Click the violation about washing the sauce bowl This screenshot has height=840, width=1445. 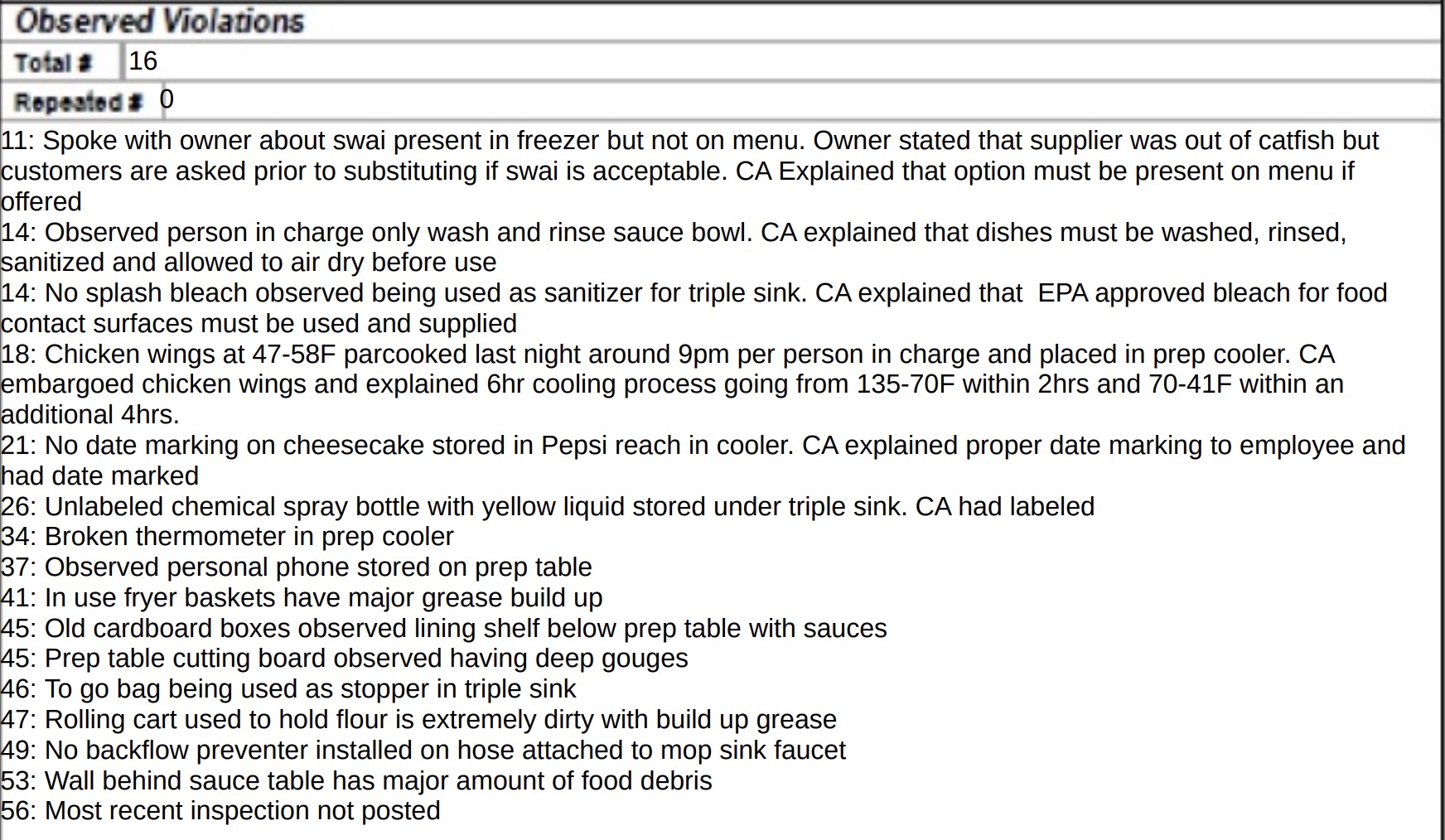[673, 247]
